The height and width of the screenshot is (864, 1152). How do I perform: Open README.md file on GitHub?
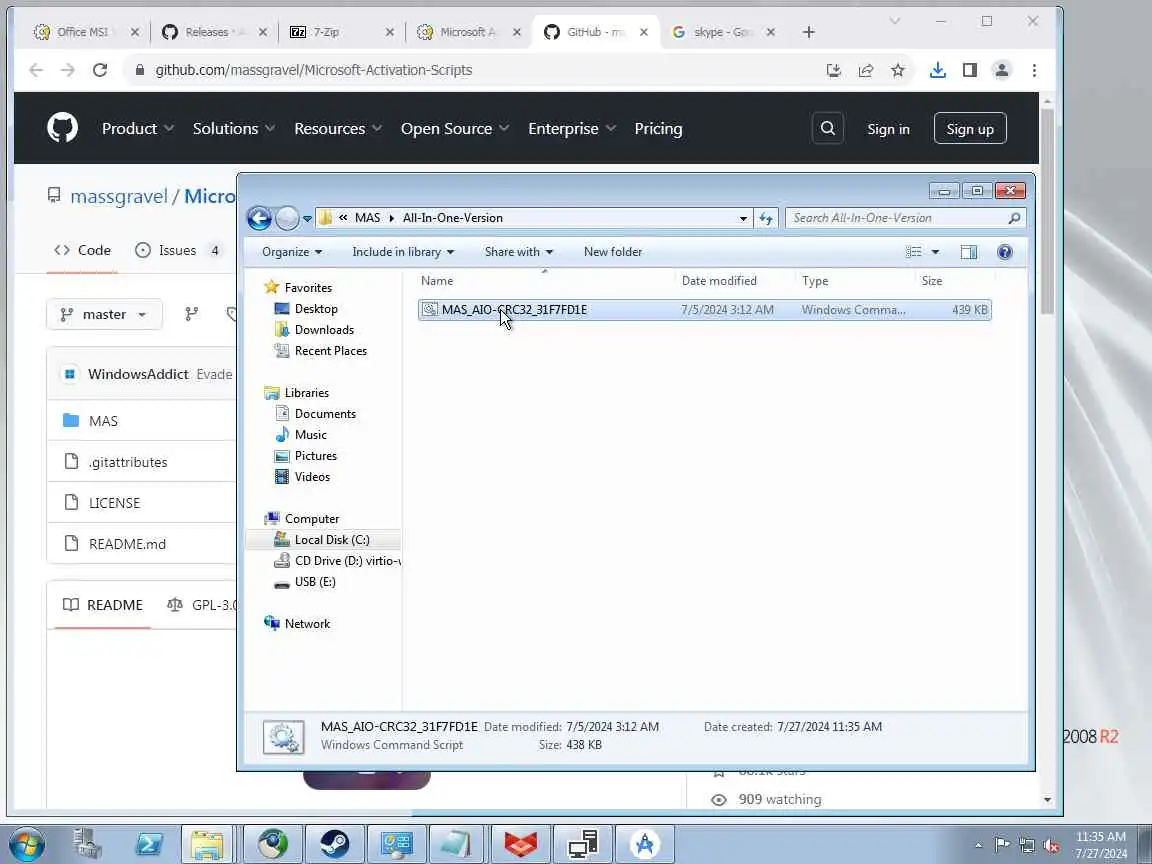127,544
